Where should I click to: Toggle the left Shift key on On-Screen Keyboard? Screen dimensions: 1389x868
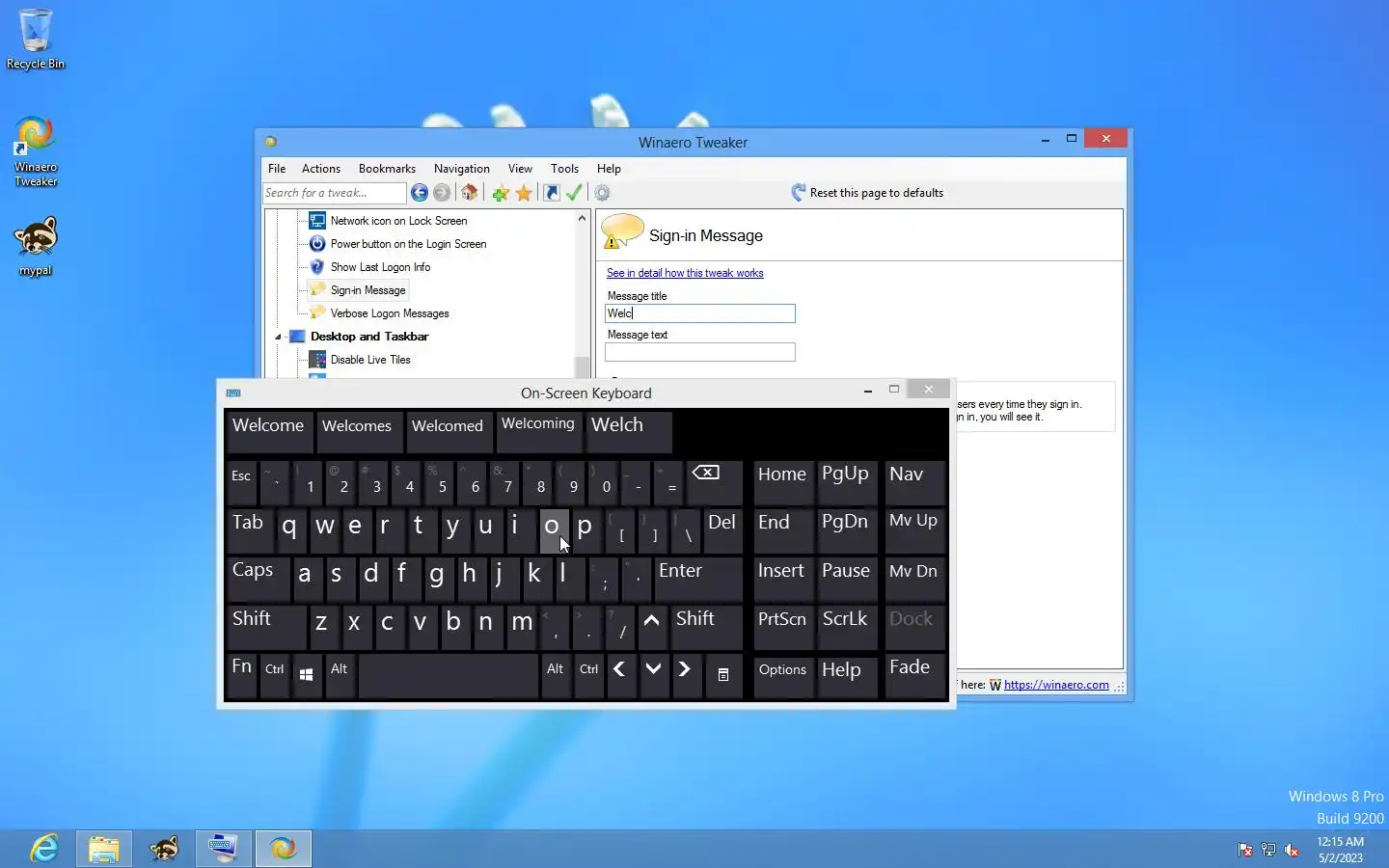267,627
